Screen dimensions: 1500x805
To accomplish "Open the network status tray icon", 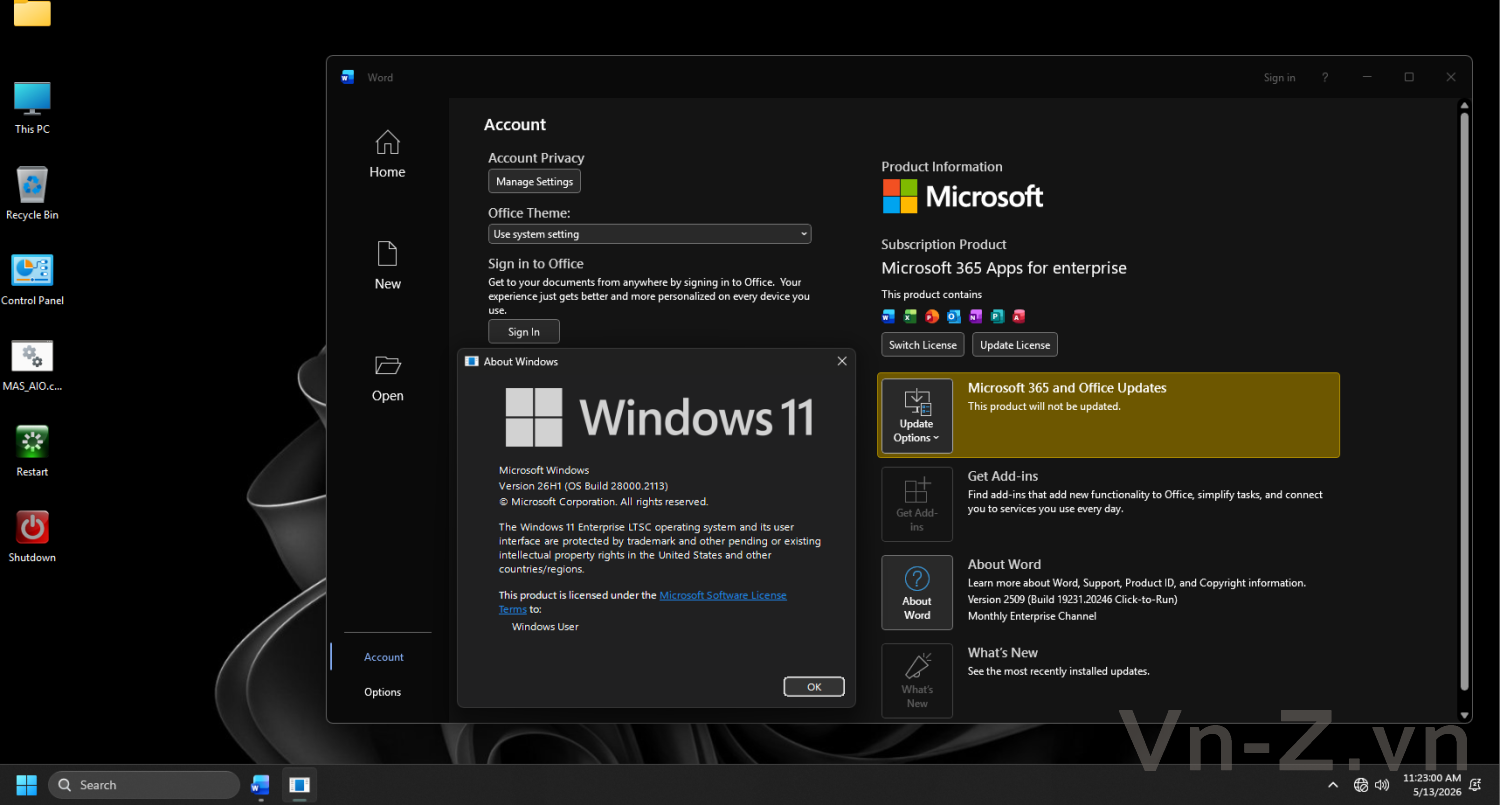I will coord(1360,785).
